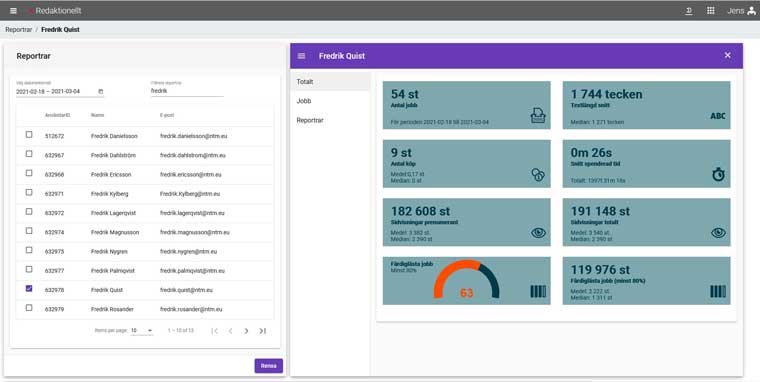Image resolution: width=760 pixels, height=382 pixels.
Task: Click the name Fredrik Magnusson
Action: (115, 232)
